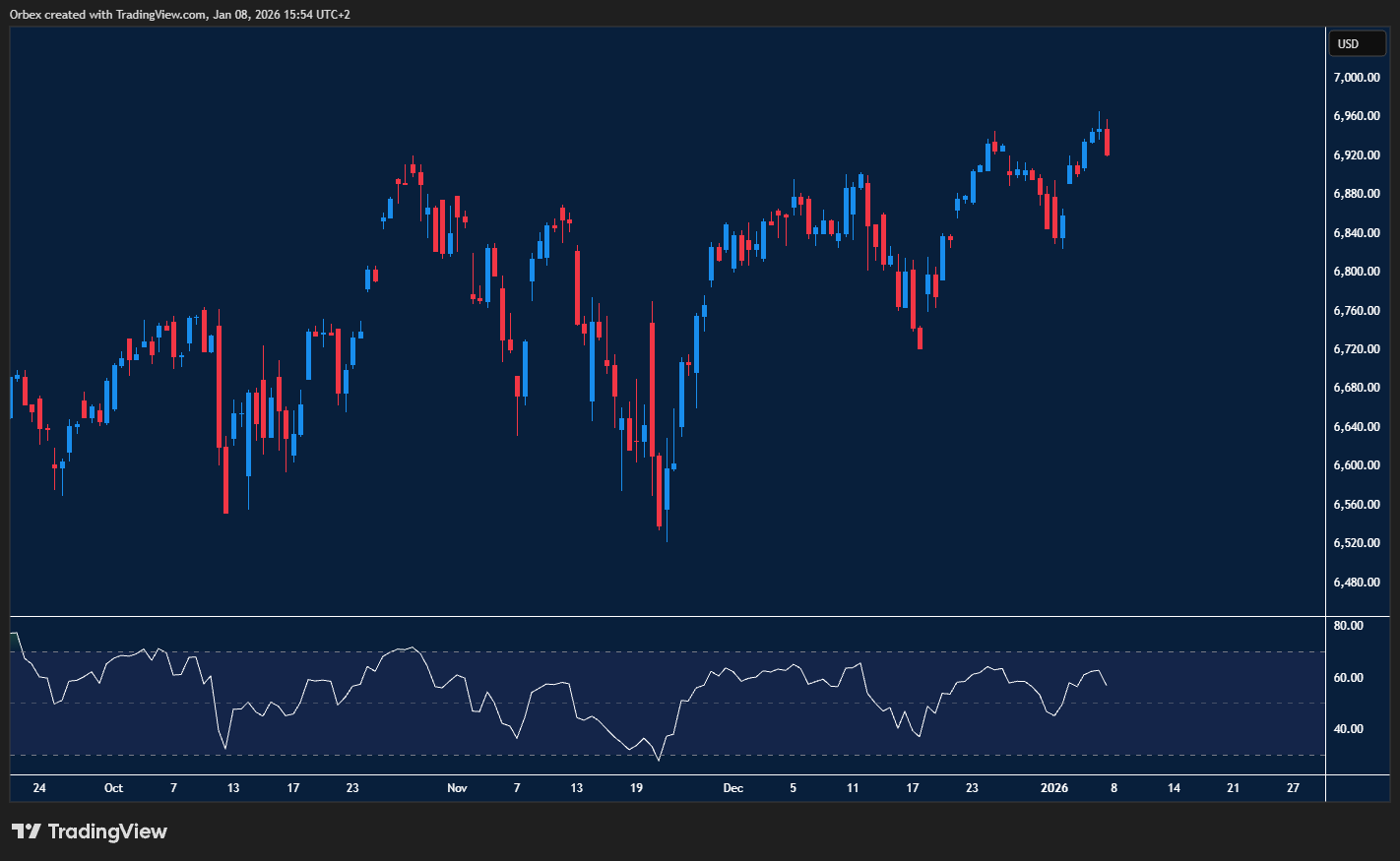
Task: Click the Oct label on the time axis
Action: (113, 787)
